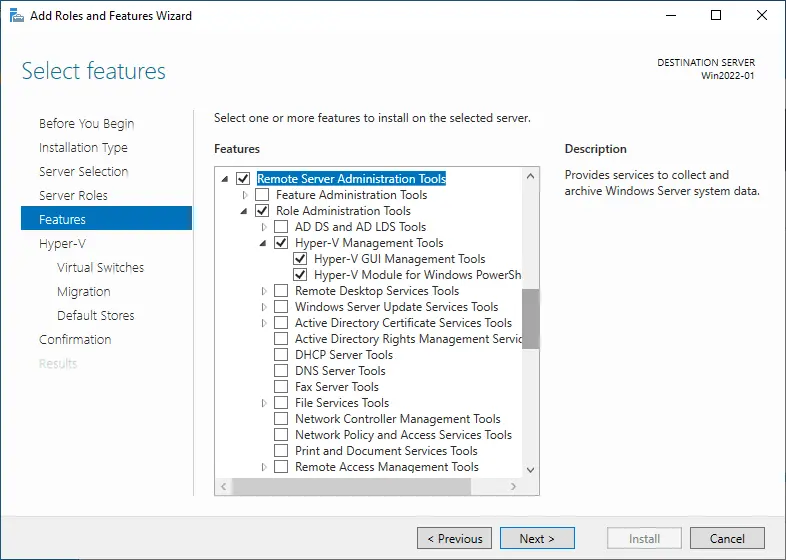Screen dimensions: 786x560
Task: Expand Remote Access Management Tools node
Action: pos(264,467)
